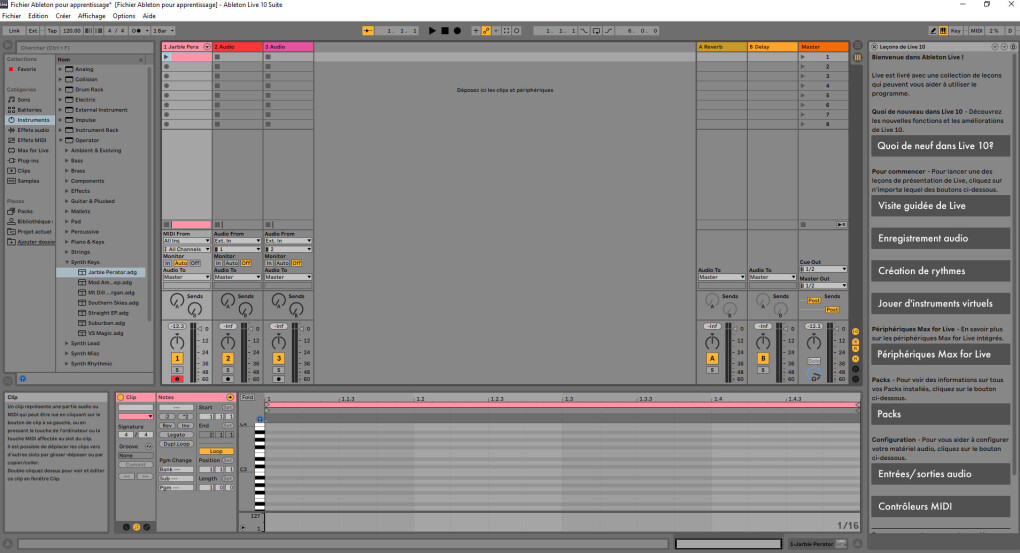This screenshot has height=553, width=1020.
Task: Click track 1 pan knob
Action: pos(177,343)
